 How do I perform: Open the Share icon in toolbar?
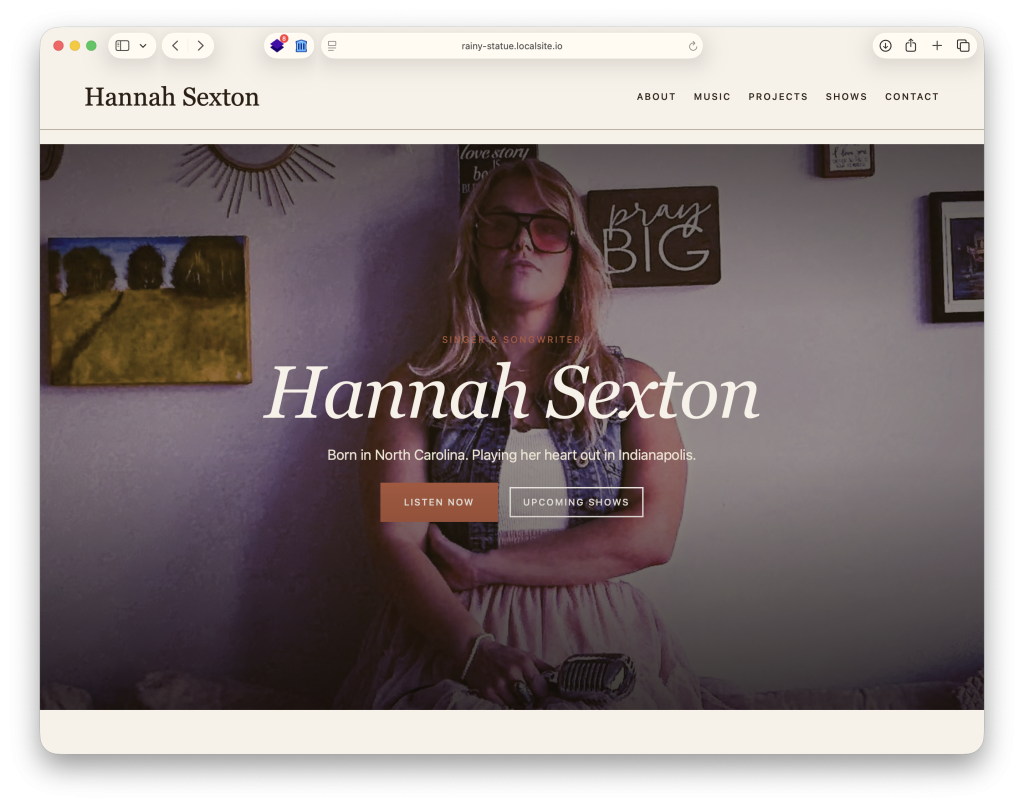coord(911,46)
